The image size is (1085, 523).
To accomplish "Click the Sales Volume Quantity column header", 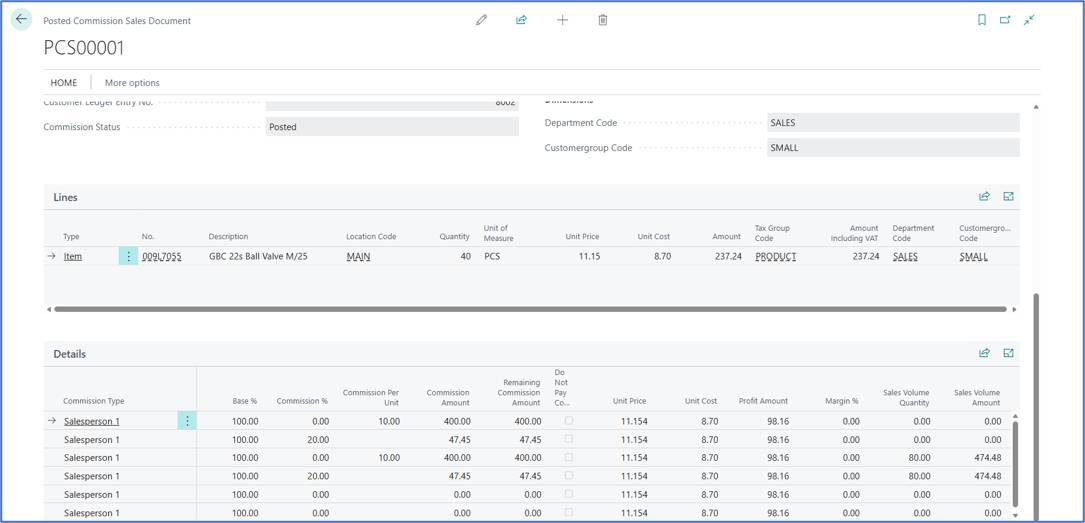I will [906, 397].
